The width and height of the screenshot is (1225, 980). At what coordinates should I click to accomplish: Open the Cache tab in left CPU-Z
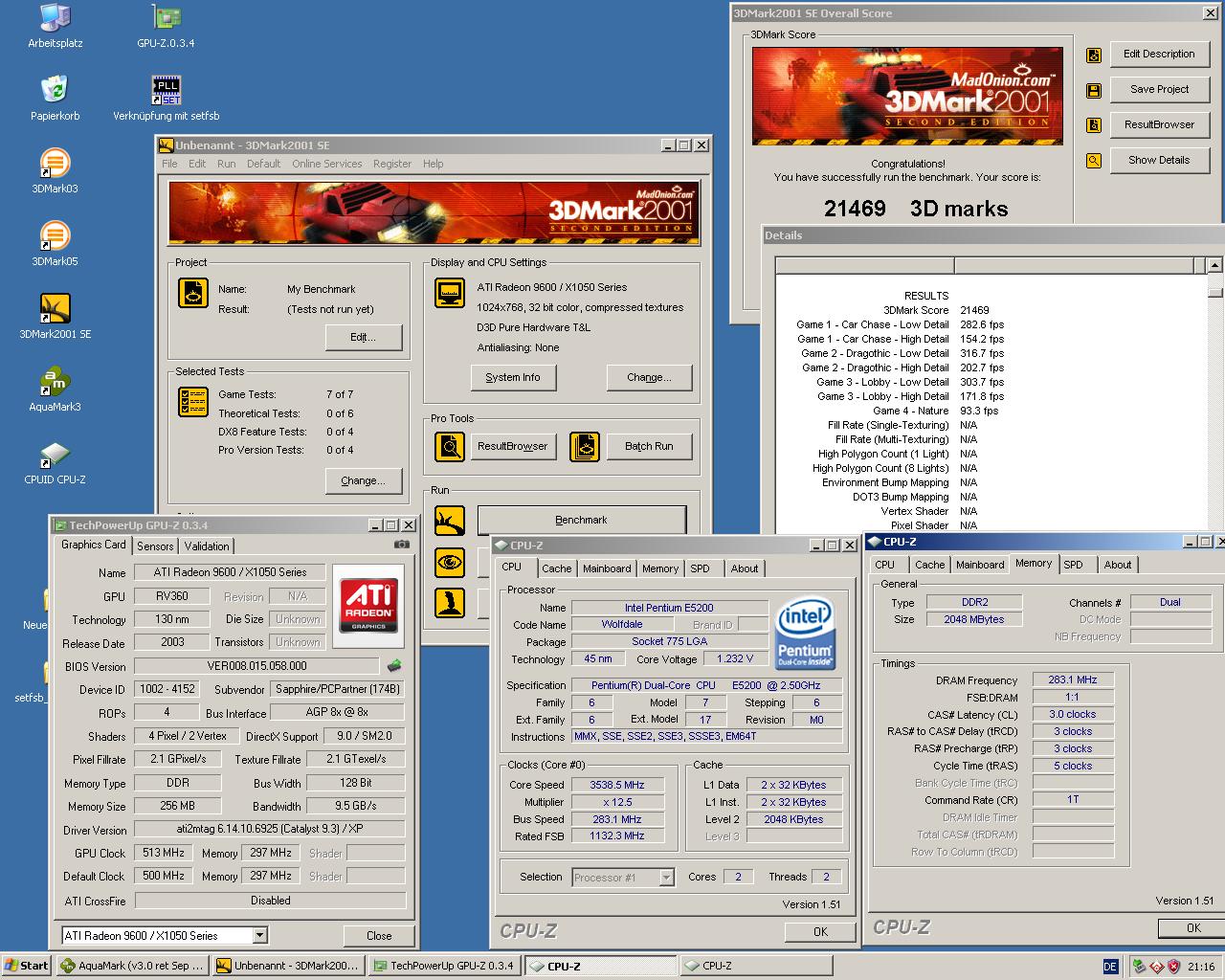[x=556, y=568]
